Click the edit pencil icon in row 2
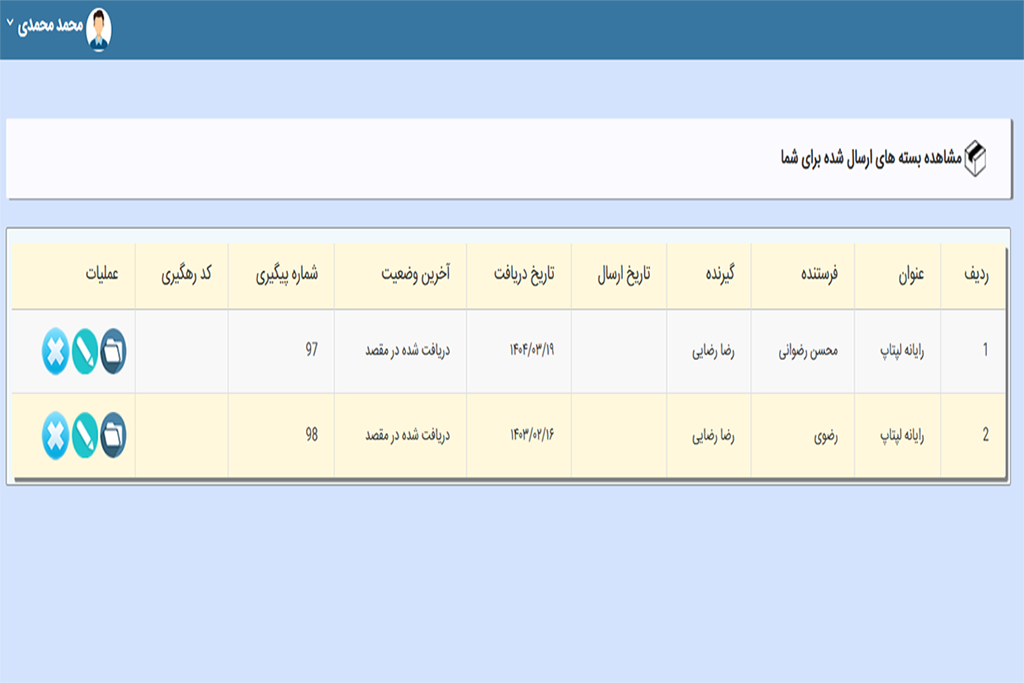1024x683 pixels. point(85,435)
